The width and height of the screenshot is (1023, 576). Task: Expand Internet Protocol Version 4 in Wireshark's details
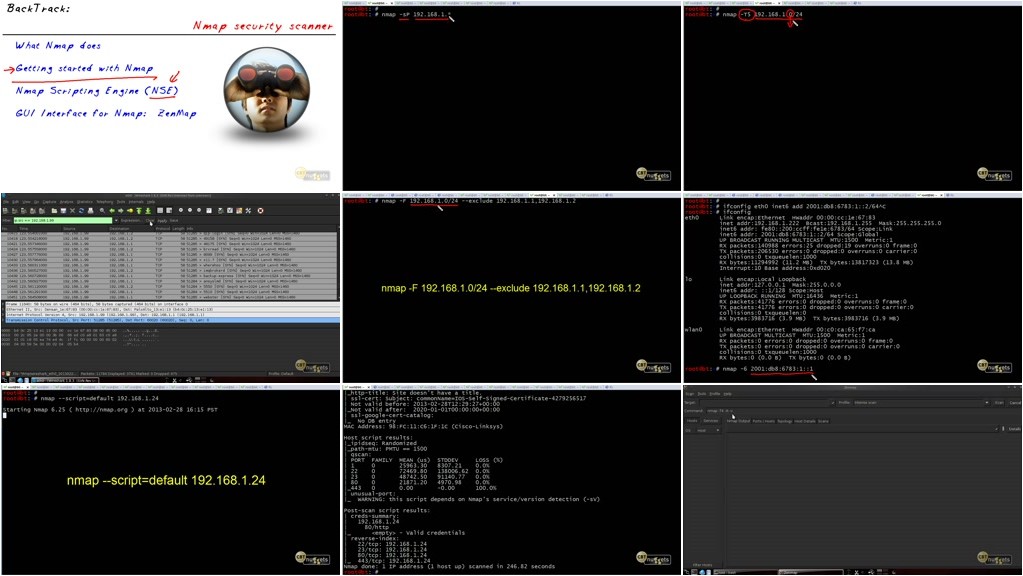coord(170,314)
